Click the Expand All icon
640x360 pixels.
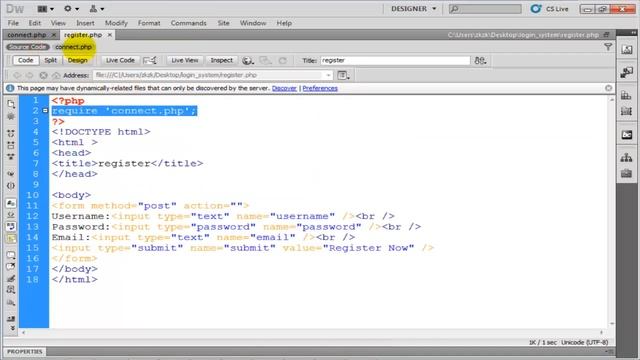[x=11, y=157]
